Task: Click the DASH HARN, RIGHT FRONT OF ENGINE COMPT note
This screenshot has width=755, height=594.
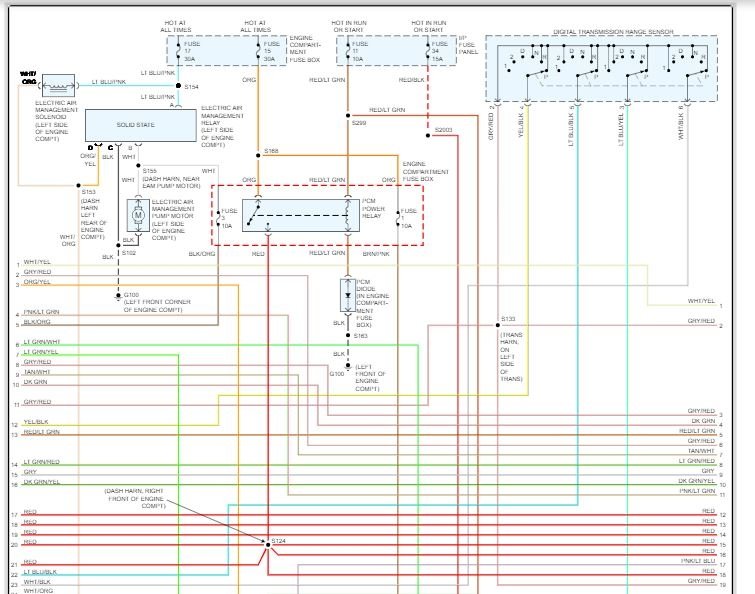Action: click(135, 499)
